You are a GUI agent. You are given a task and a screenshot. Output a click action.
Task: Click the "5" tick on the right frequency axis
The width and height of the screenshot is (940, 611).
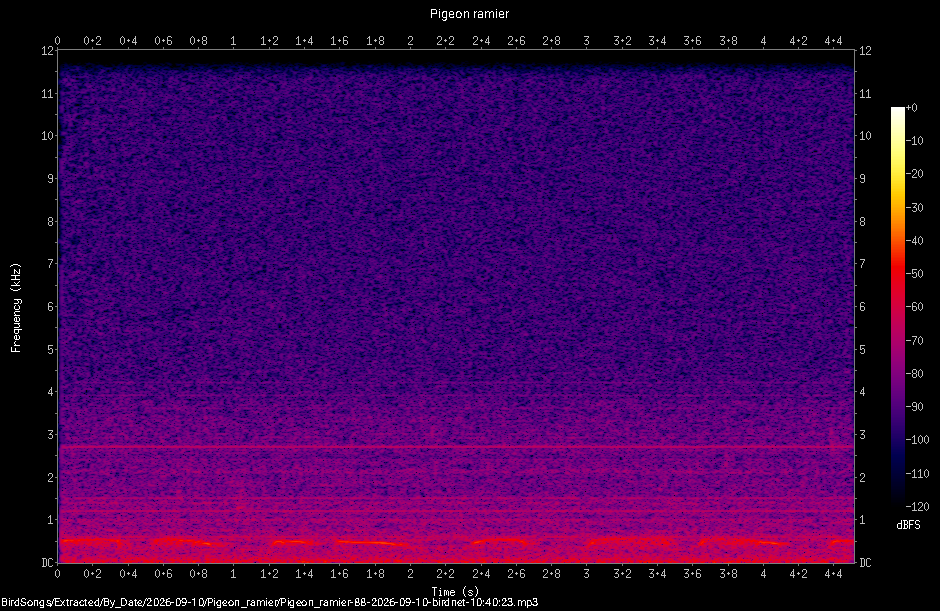[x=863, y=350]
